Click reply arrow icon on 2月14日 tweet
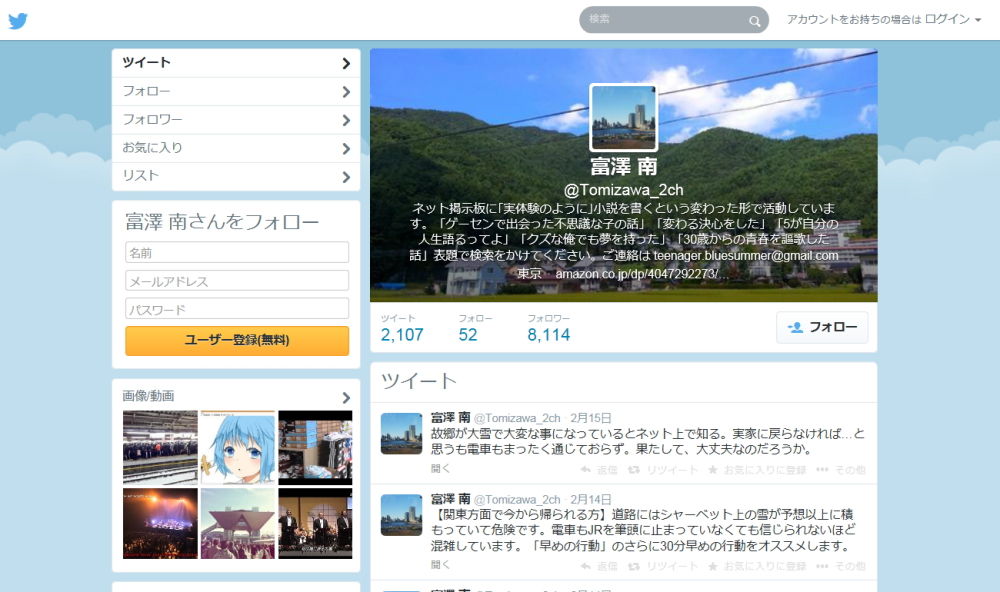1000x592 pixels. [x=585, y=566]
